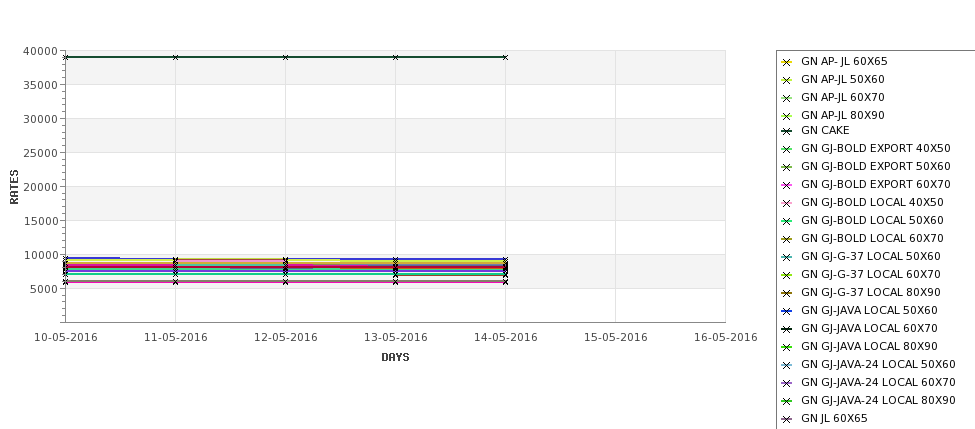Click GN GJ-BOLD LOCAL 40X50 legend marker
This screenshot has width=975, height=429.
[786, 203]
